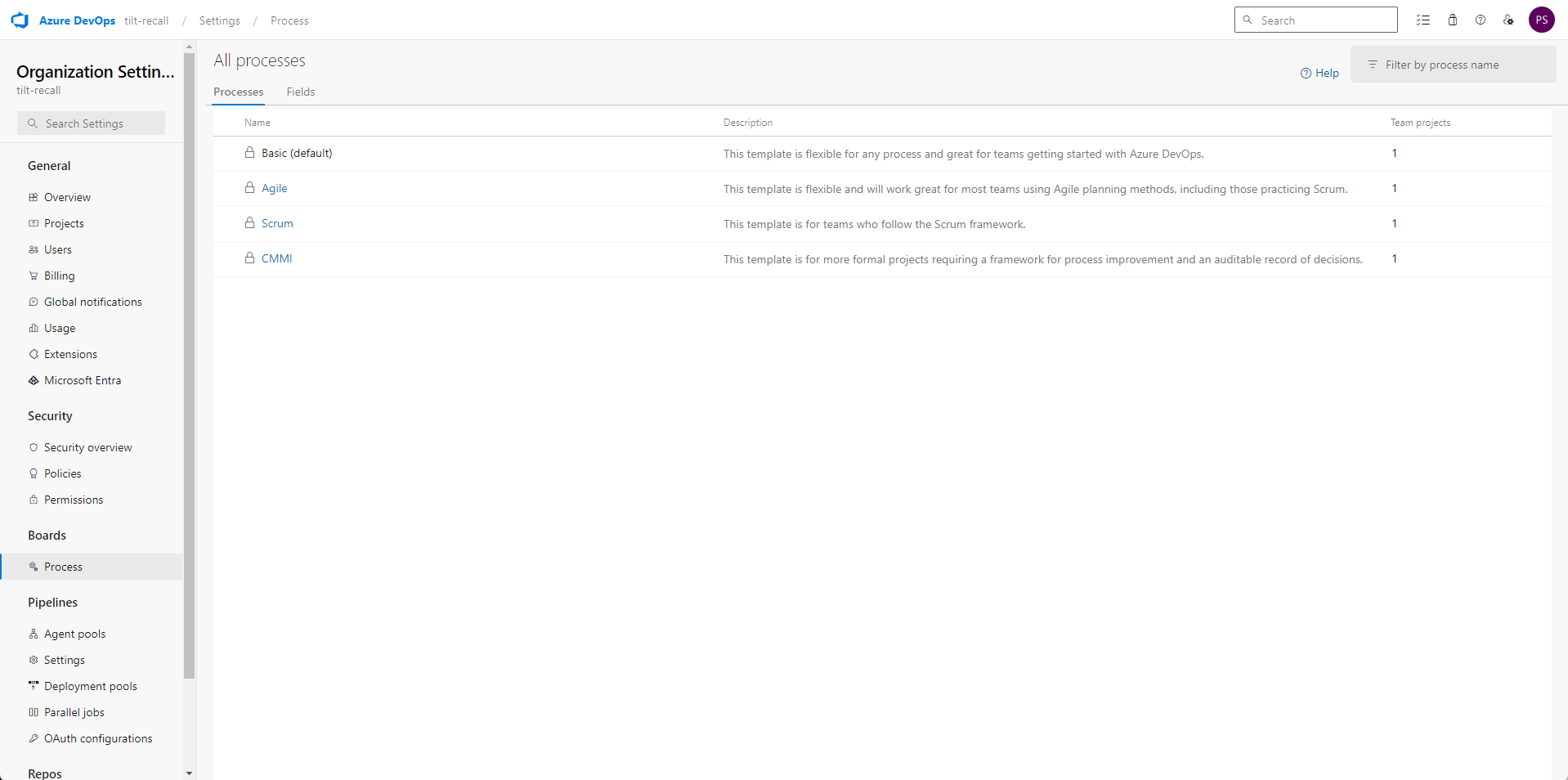The width and height of the screenshot is (1568, 780).
Task: Open the PS profile avatar
Action: [1542, 20]
